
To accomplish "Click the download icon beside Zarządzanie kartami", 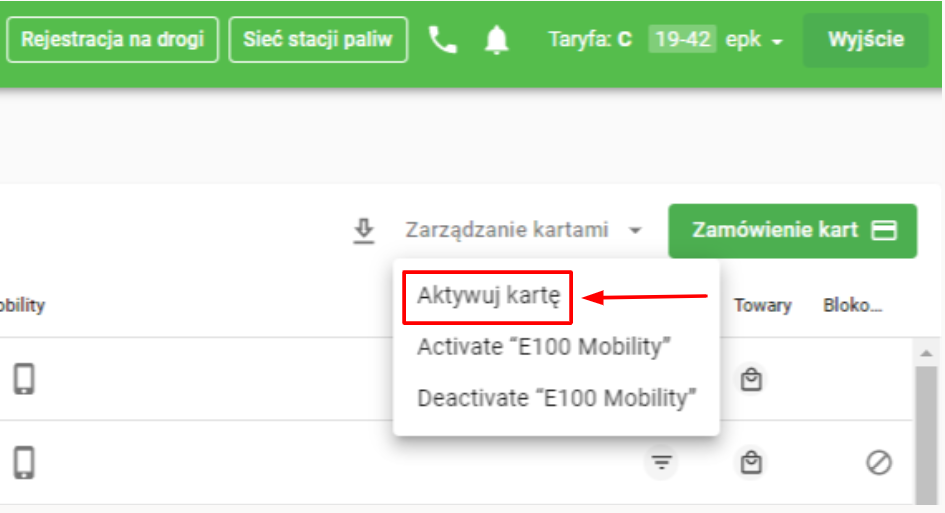I will click(x=364, y=231).
